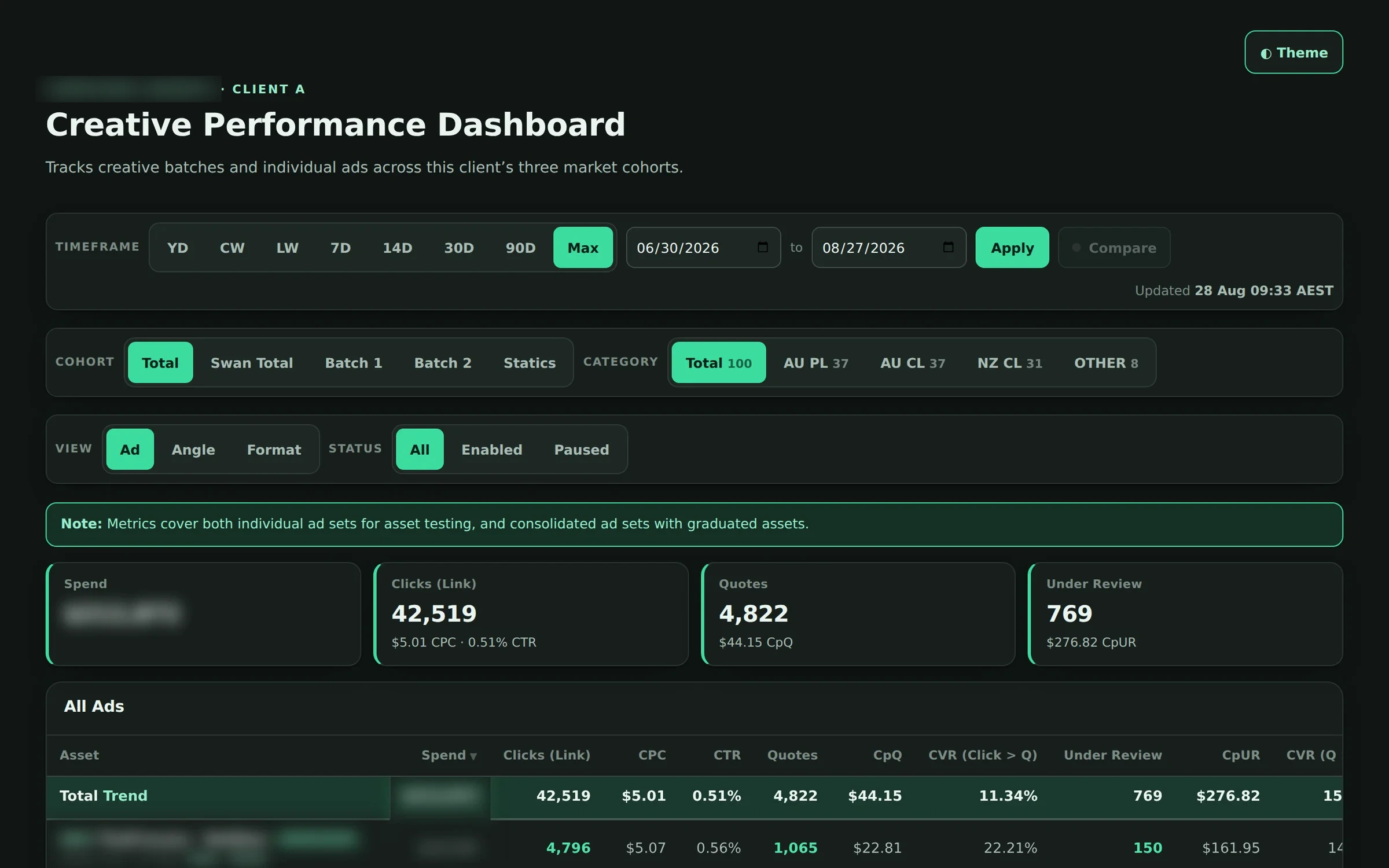Image resolution: width=1389 pixels, height=868 pixels.
Task: Show All statuses
Action: point(420,450)
